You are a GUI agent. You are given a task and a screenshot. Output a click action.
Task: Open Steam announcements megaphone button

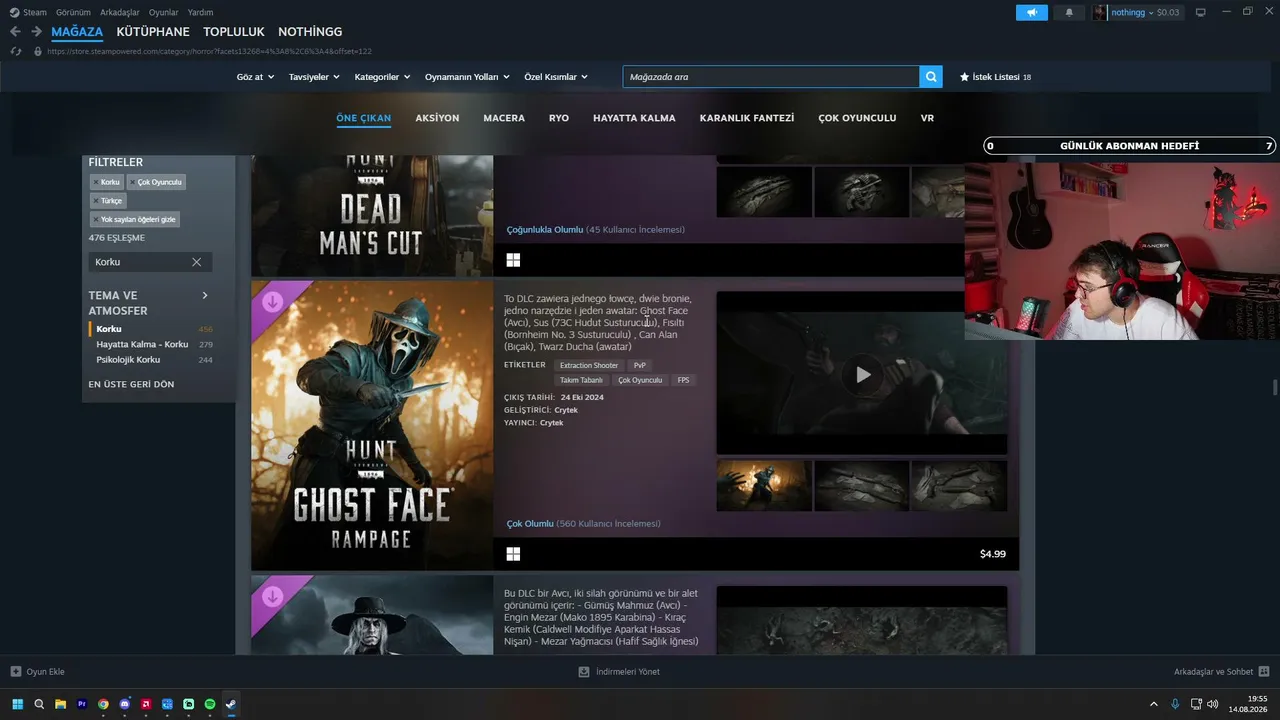(1031, 12)
